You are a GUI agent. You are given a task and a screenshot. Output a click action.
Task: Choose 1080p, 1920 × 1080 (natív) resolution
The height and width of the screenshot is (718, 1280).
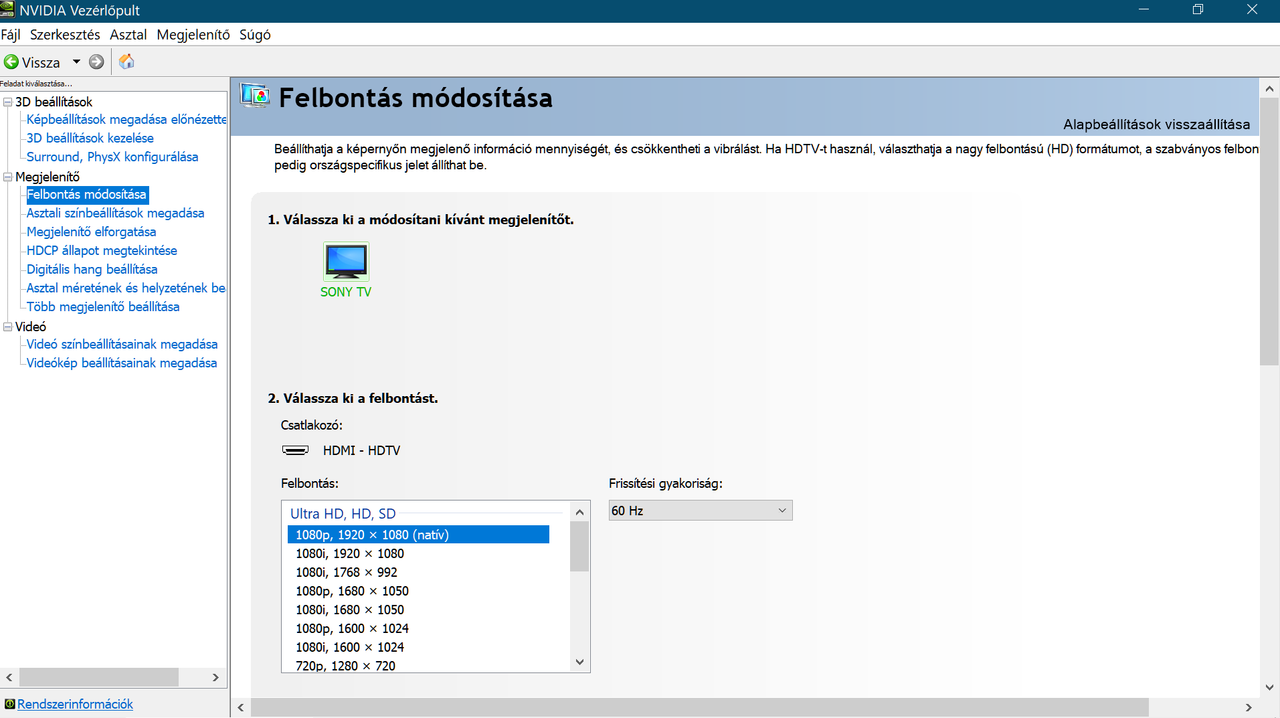point(418,535)
